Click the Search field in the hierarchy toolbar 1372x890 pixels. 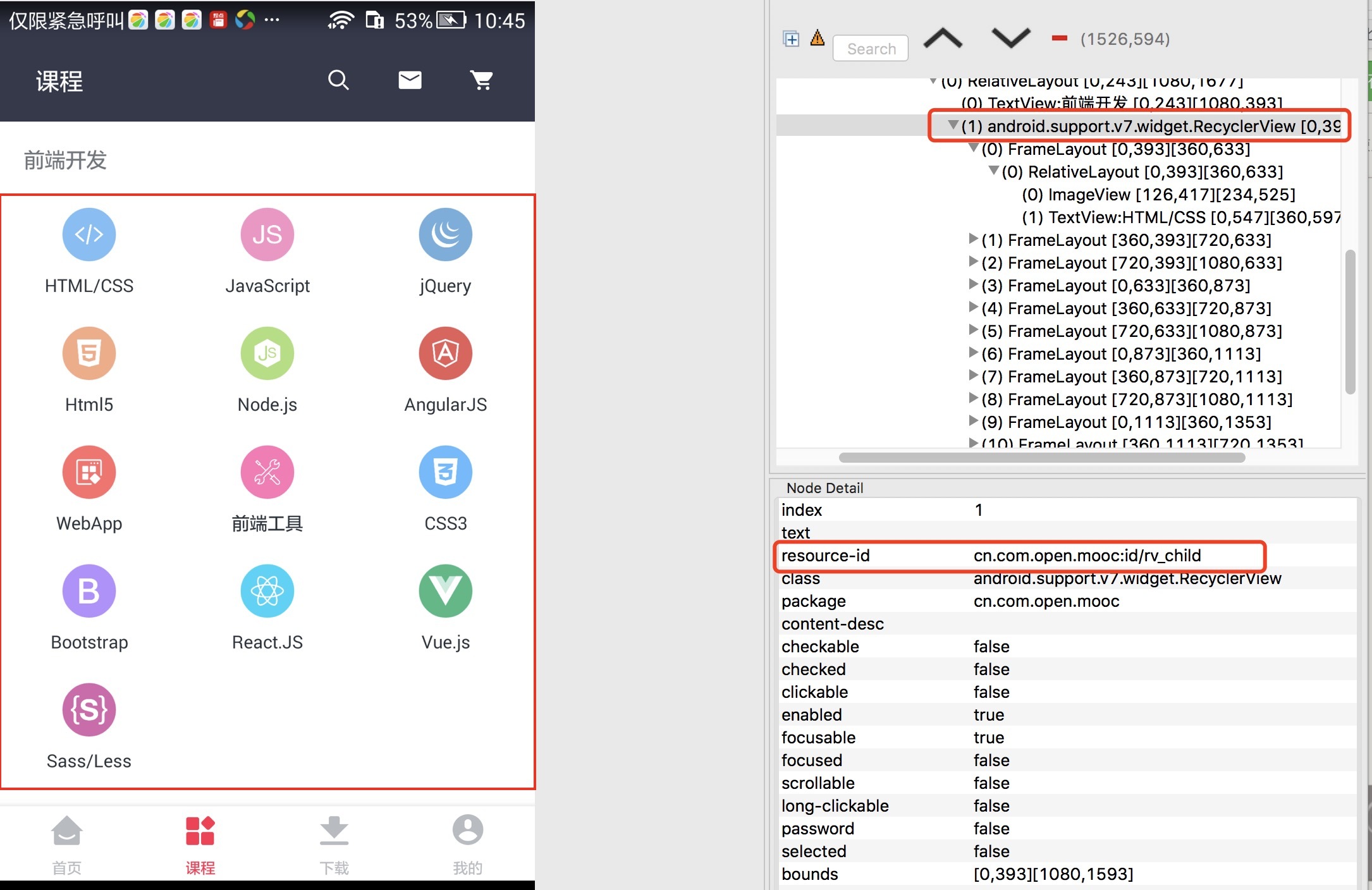871,48
